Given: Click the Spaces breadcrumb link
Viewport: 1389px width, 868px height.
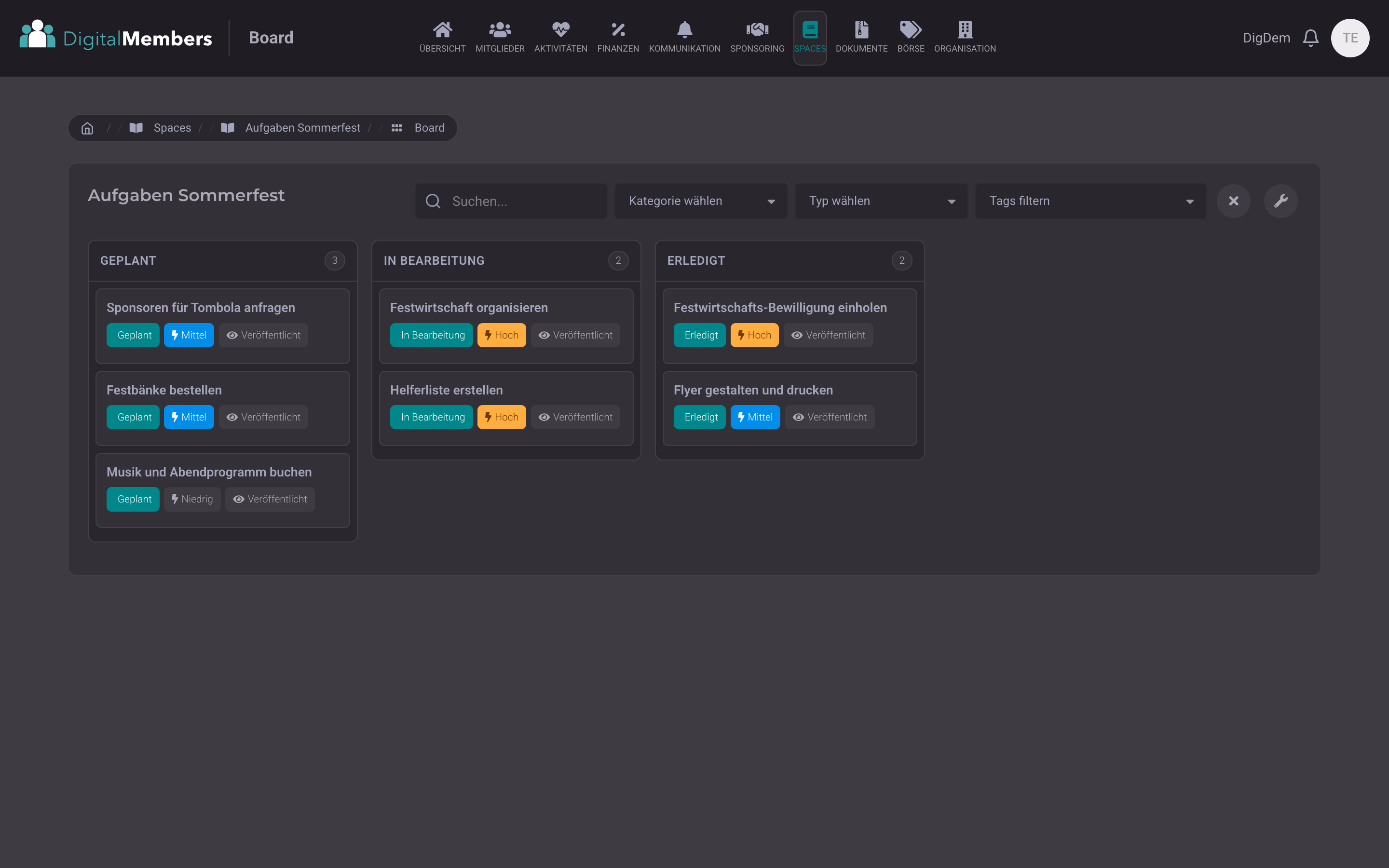Looking at the screenshot, I should [x=172, y=128].
